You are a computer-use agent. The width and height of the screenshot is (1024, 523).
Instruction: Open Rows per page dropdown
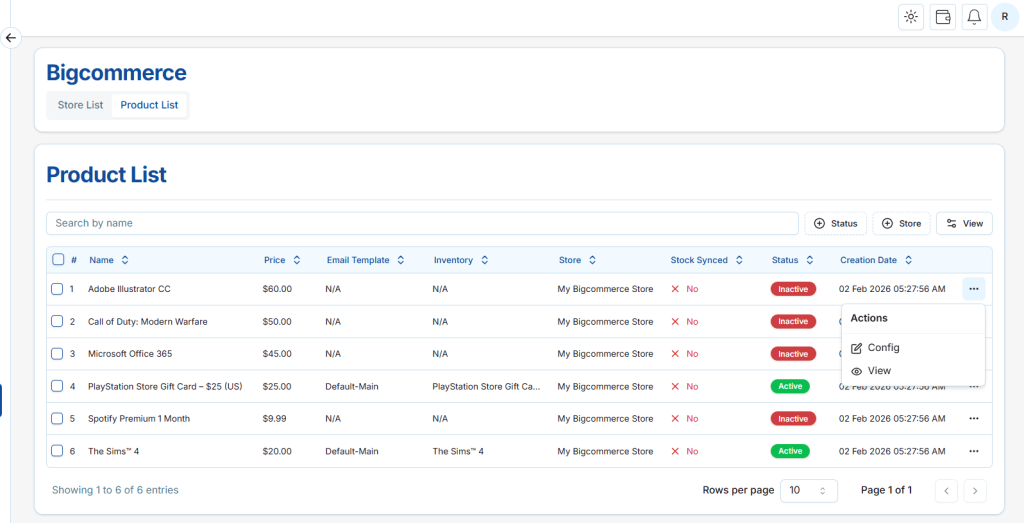coord(809,490)
